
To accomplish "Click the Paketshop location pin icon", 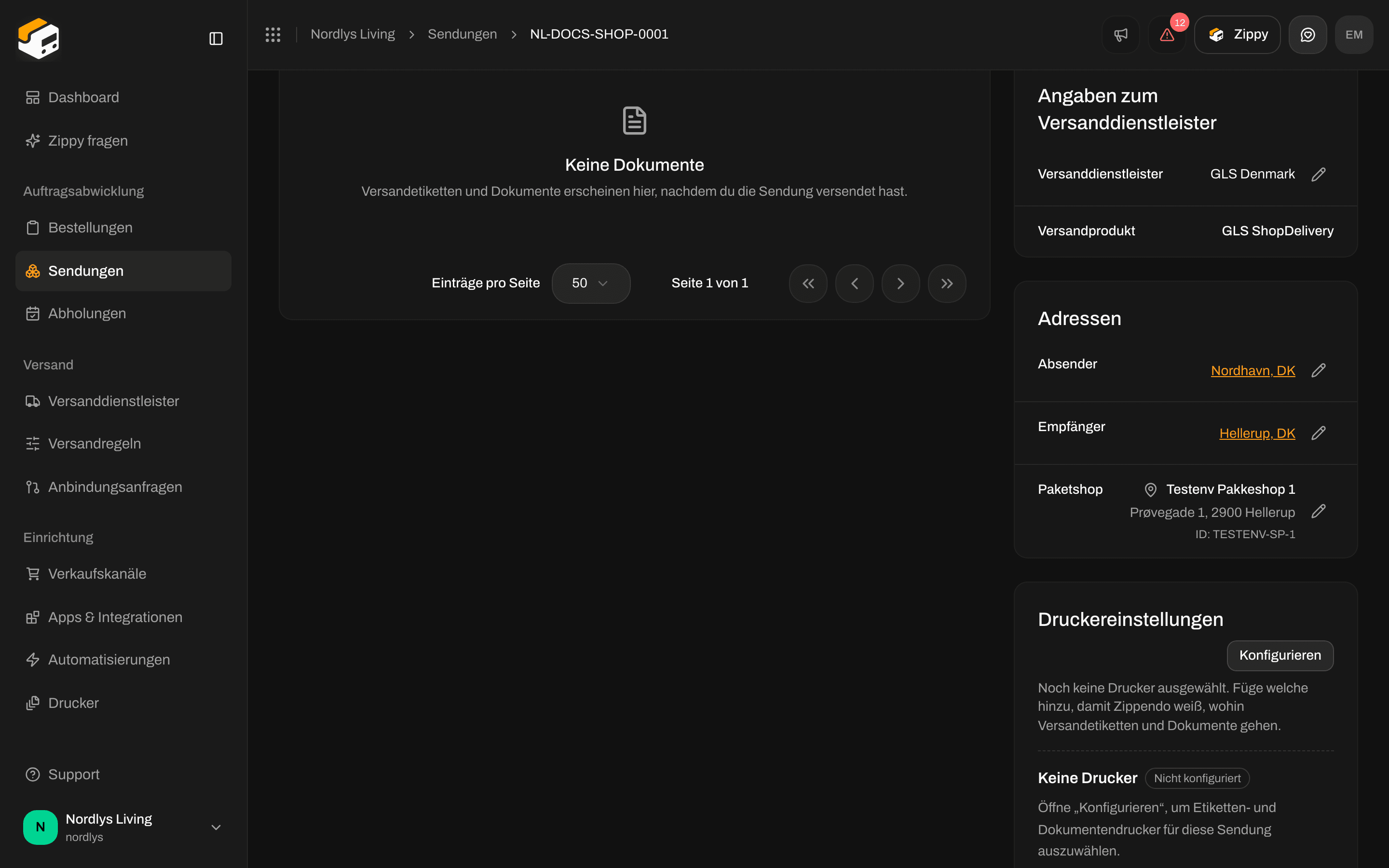I will pyautogui.click(x=1150, y=489).
